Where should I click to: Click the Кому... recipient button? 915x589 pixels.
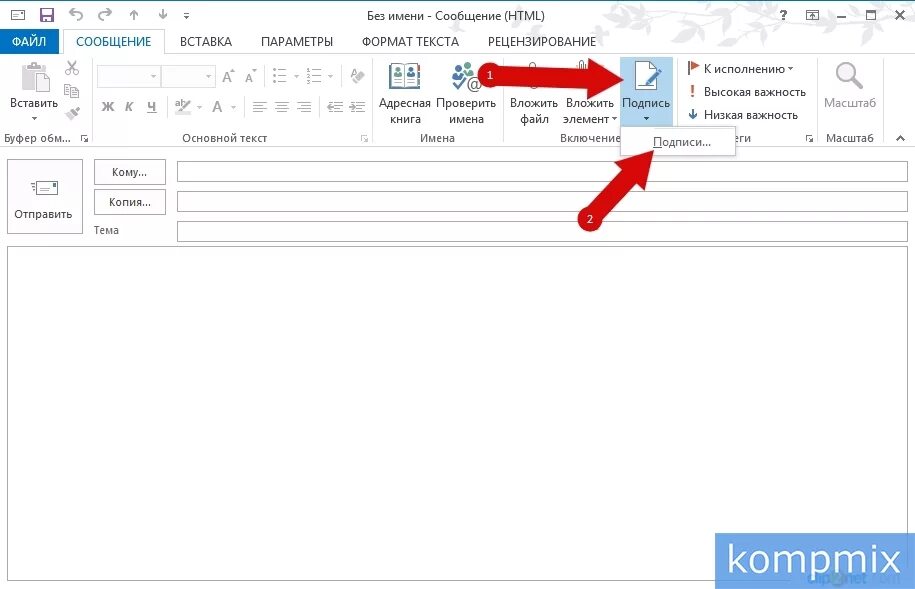130,172
